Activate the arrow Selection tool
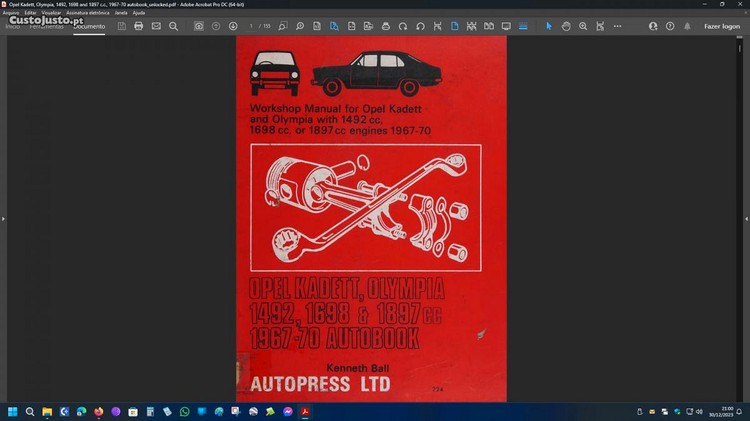This screenshot has width=750, height=421. coord(548,26)
